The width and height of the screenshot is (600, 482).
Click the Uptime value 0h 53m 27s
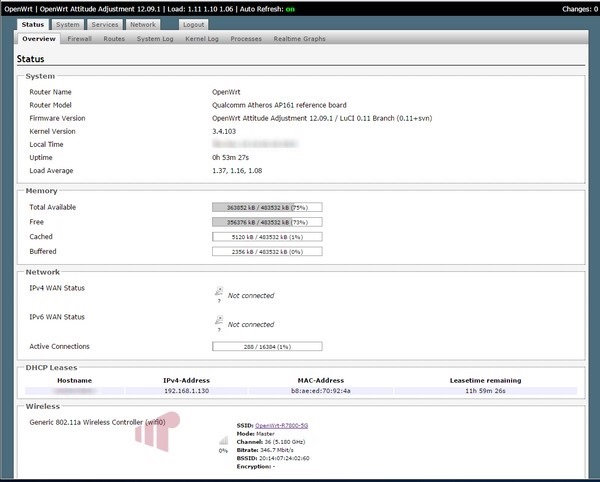230,158
